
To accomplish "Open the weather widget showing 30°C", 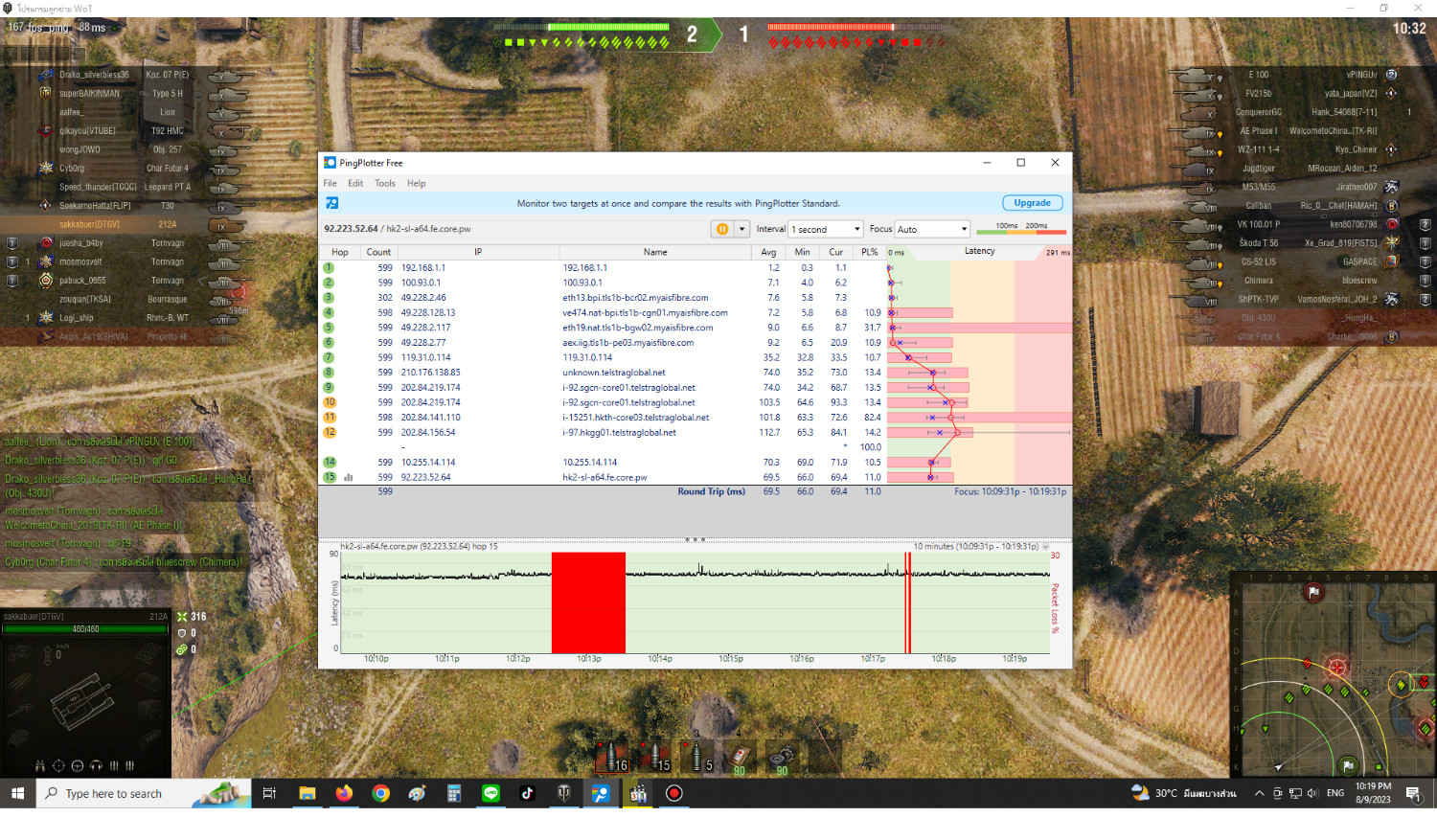I will click(1183, 793).
